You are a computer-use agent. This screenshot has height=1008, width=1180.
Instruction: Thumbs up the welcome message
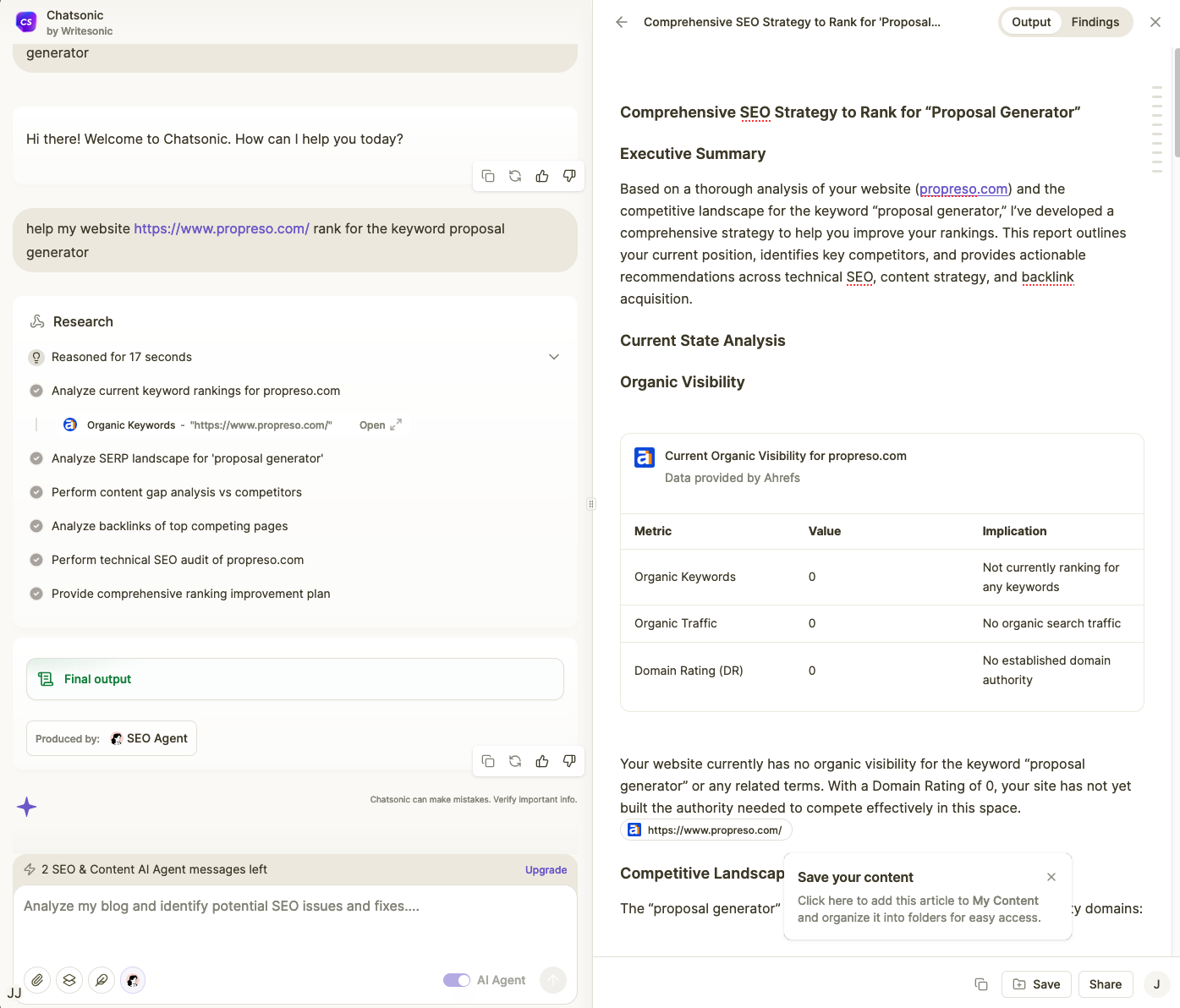coord(542,176)
